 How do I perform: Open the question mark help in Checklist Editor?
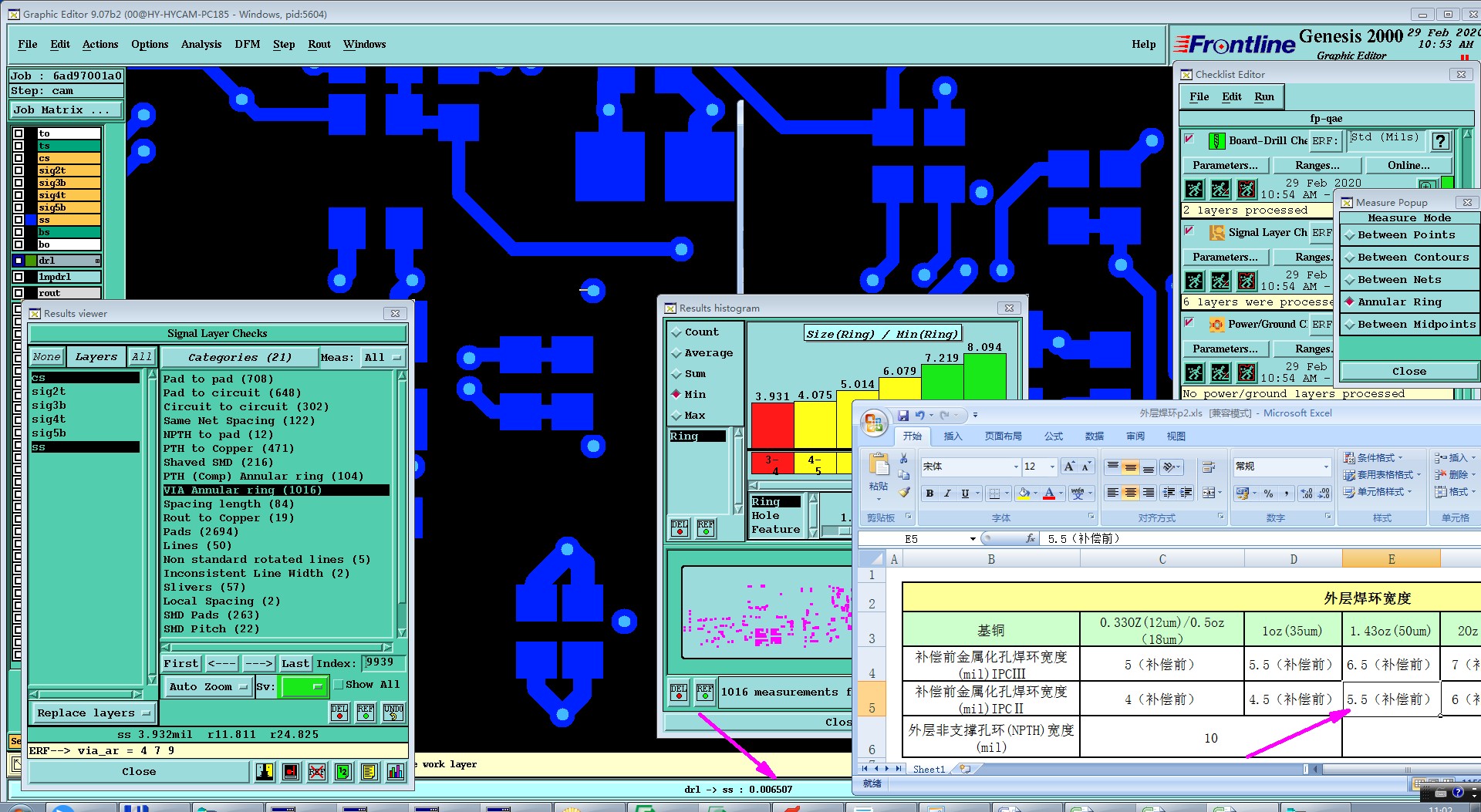point(1440,141)
